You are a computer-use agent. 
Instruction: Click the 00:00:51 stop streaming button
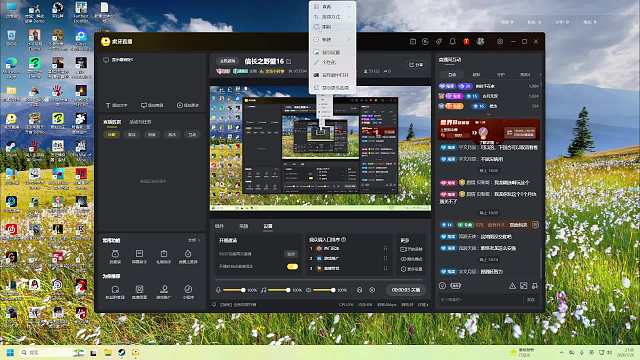pos(405,290)
